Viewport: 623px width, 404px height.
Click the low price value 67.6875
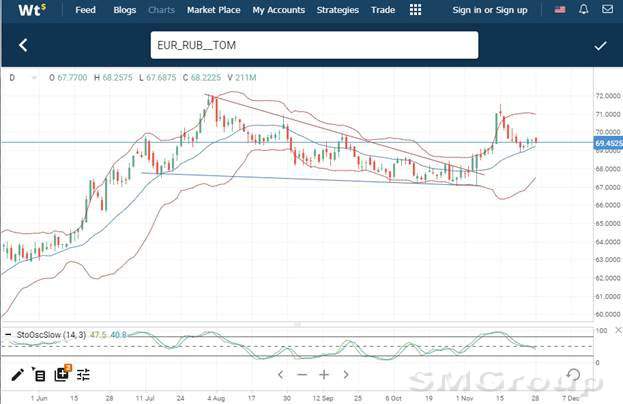click(161, 77)
